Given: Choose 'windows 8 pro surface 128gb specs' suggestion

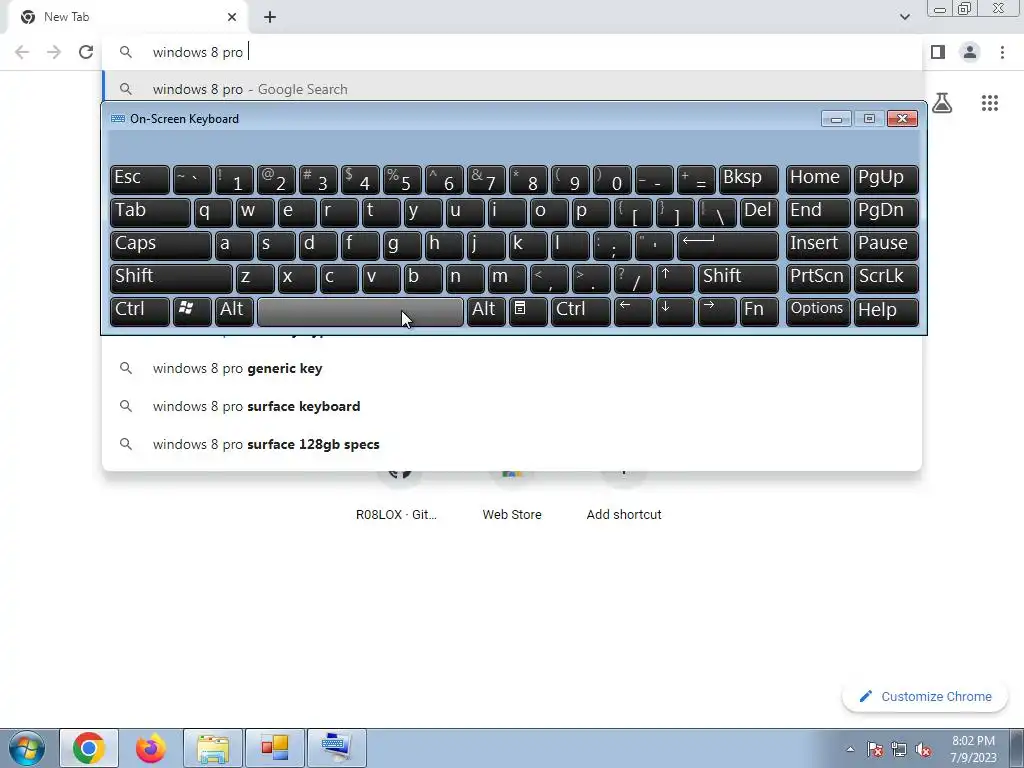Looking at the screenshot, I should coord(512,444).
